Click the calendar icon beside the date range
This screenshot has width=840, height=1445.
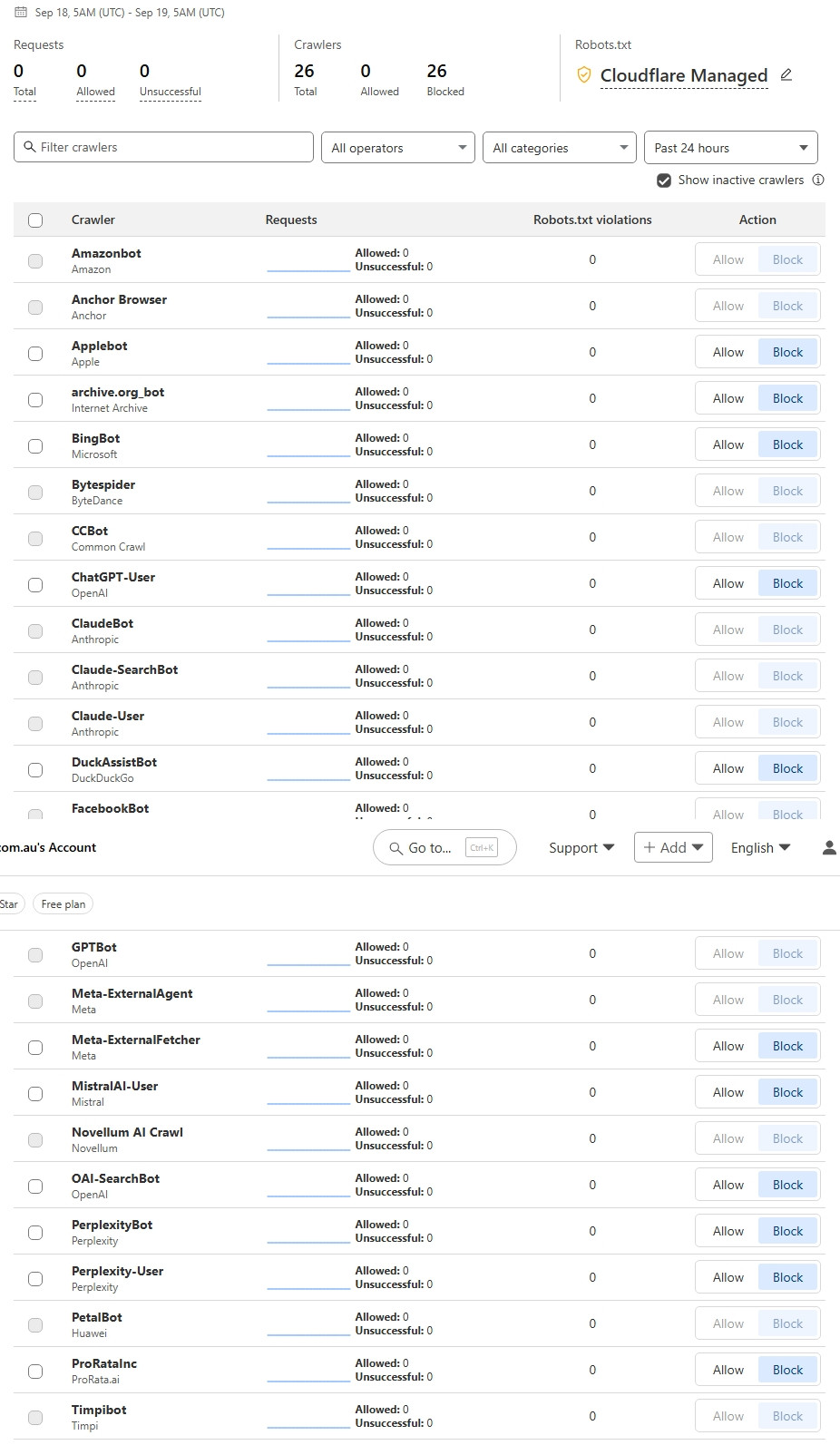21,12
